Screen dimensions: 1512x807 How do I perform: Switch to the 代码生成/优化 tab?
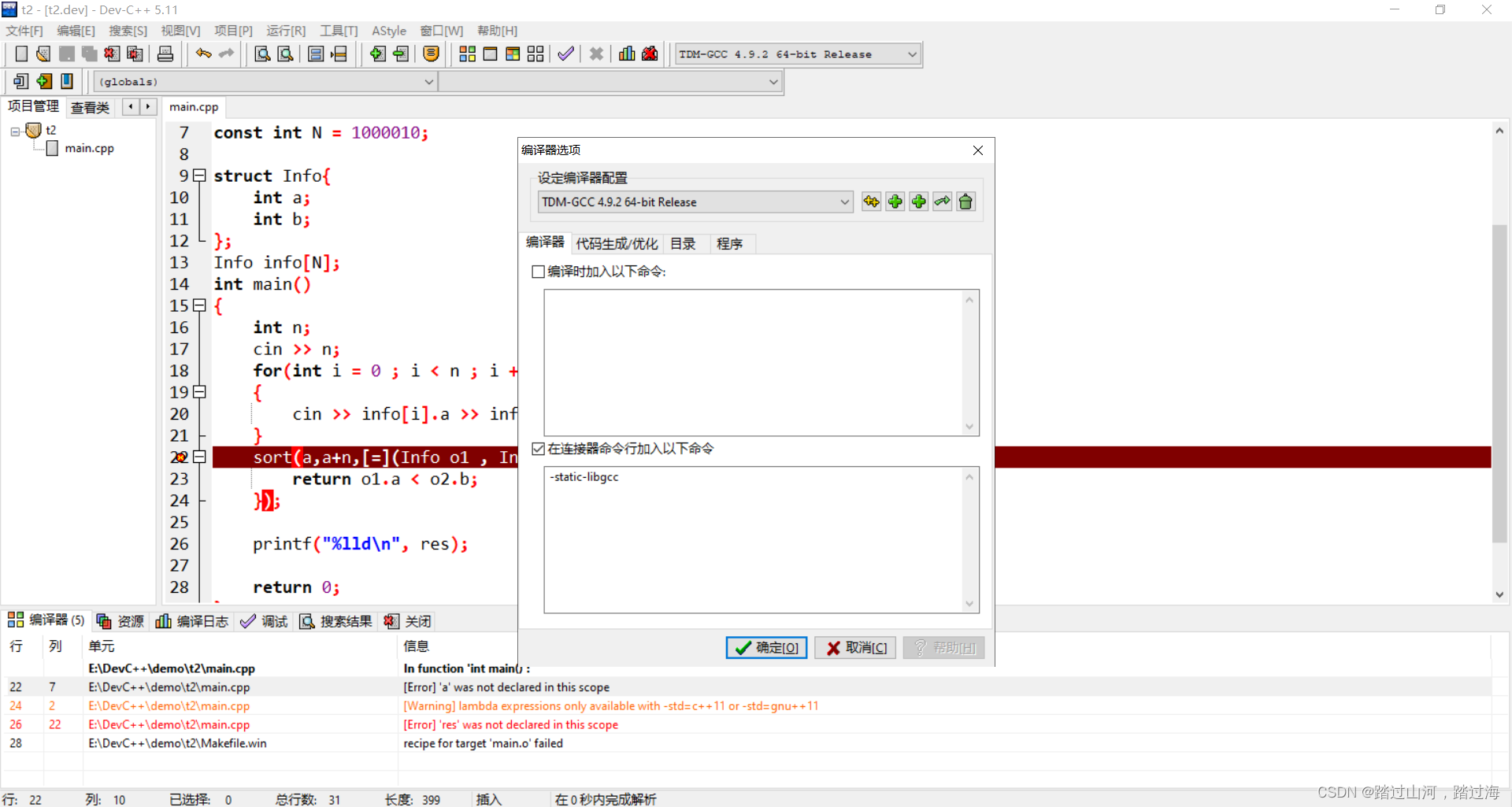pos(617,244)
